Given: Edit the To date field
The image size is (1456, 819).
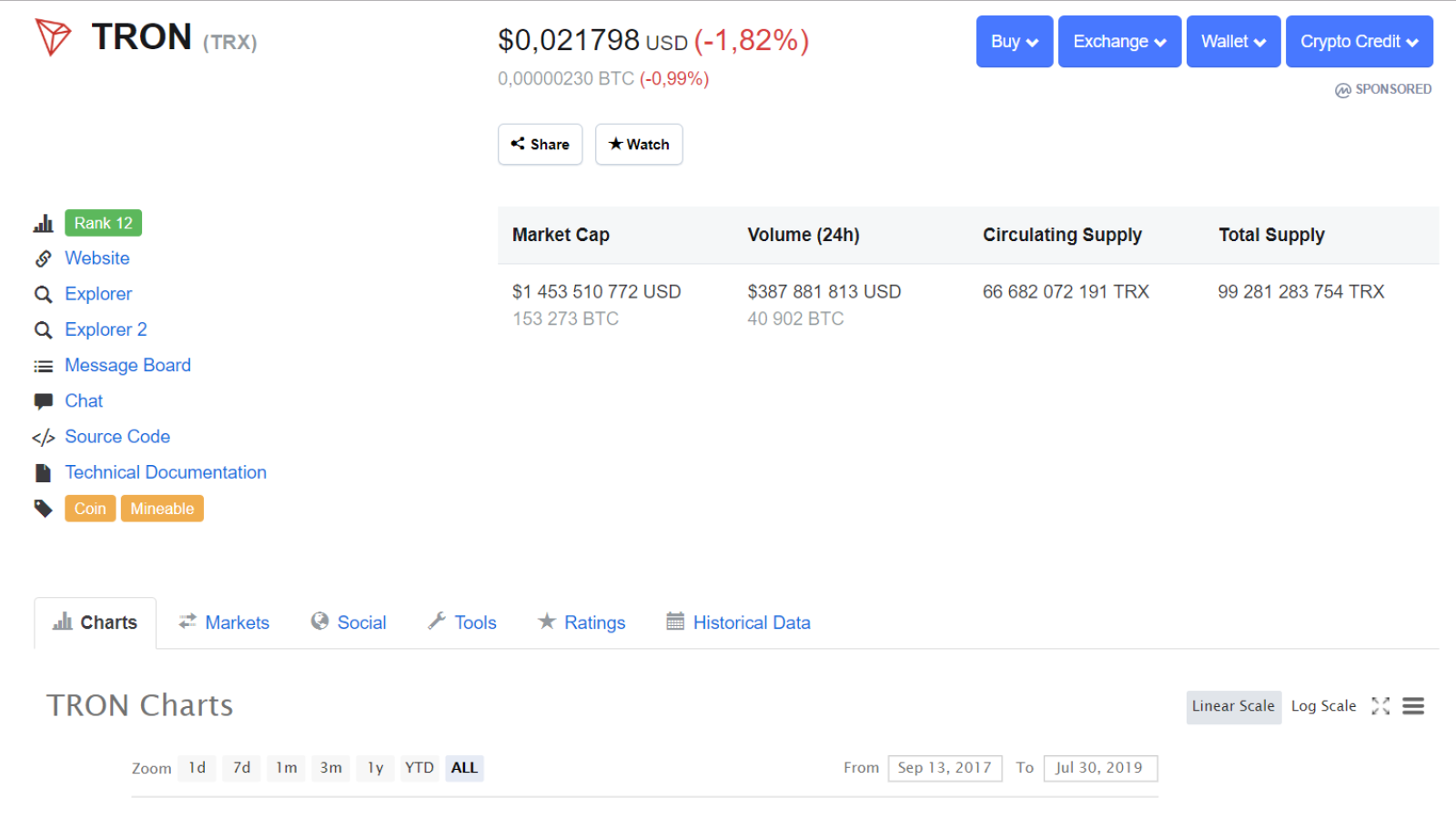Looking at the screenshot, I should (1100, 768).
